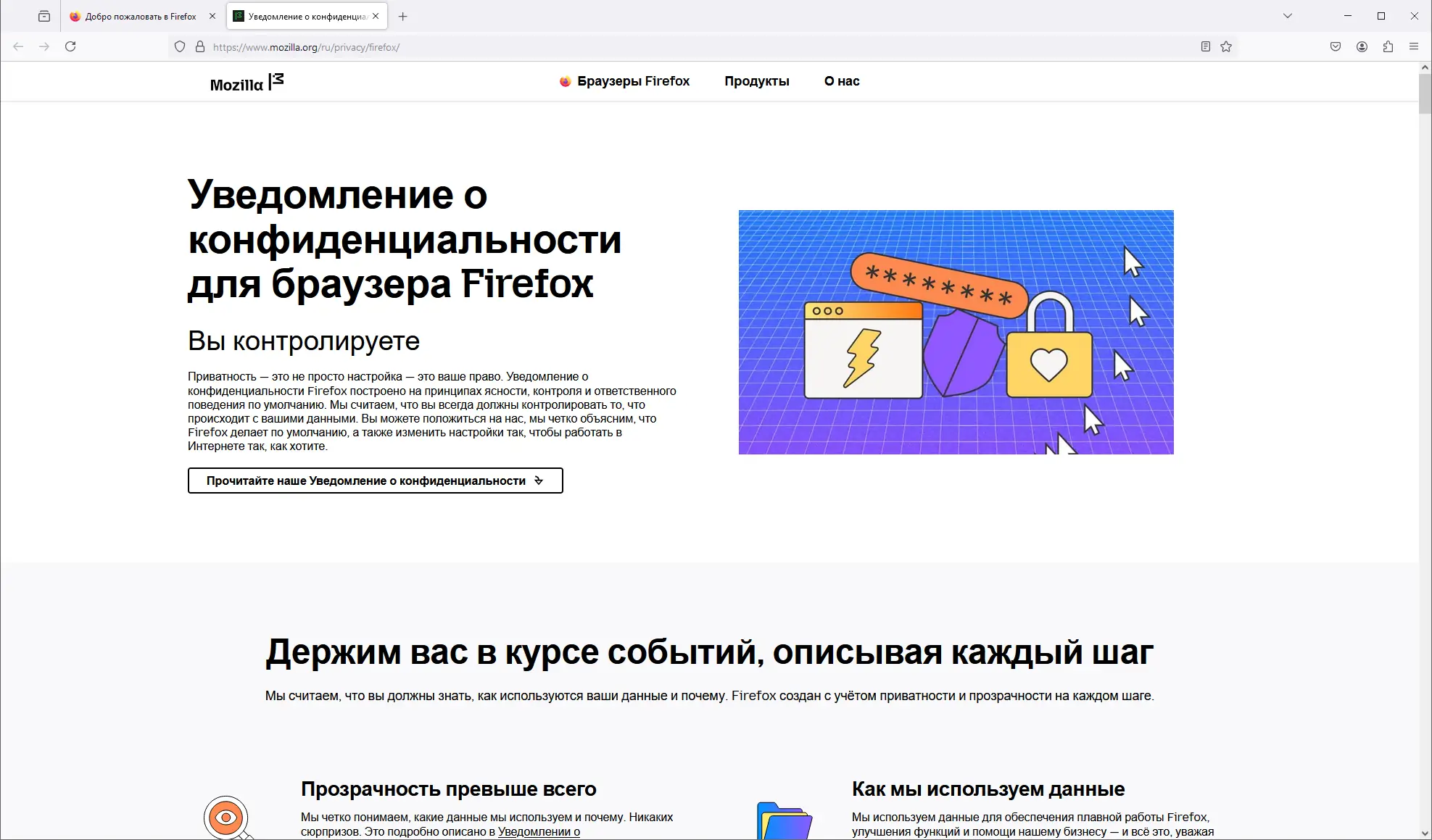Click the vertical scrollbar down arrow
The image size is (1432, 840).
coord(1425,833)
